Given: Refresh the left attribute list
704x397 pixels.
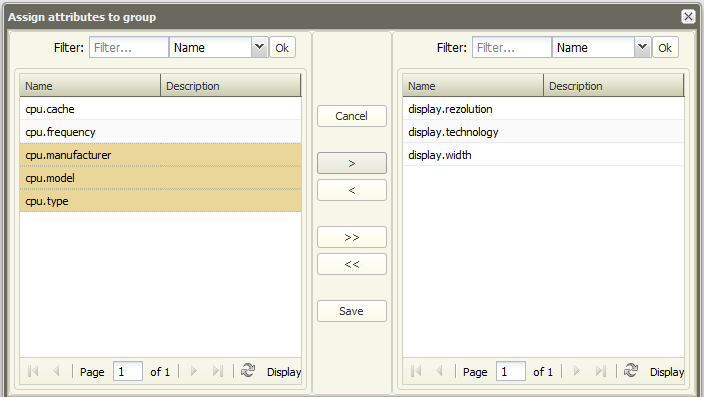Looking at the screenshot, I should point(248,371).
